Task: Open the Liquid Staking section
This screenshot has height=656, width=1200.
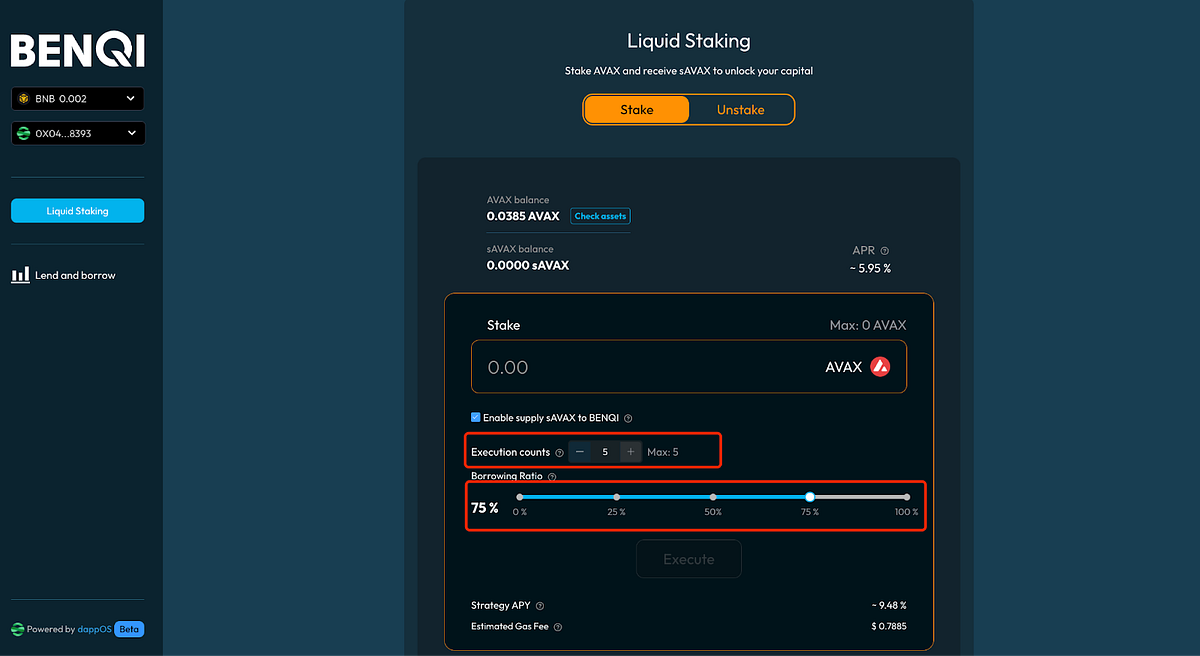Action: (x=77, y=210)
